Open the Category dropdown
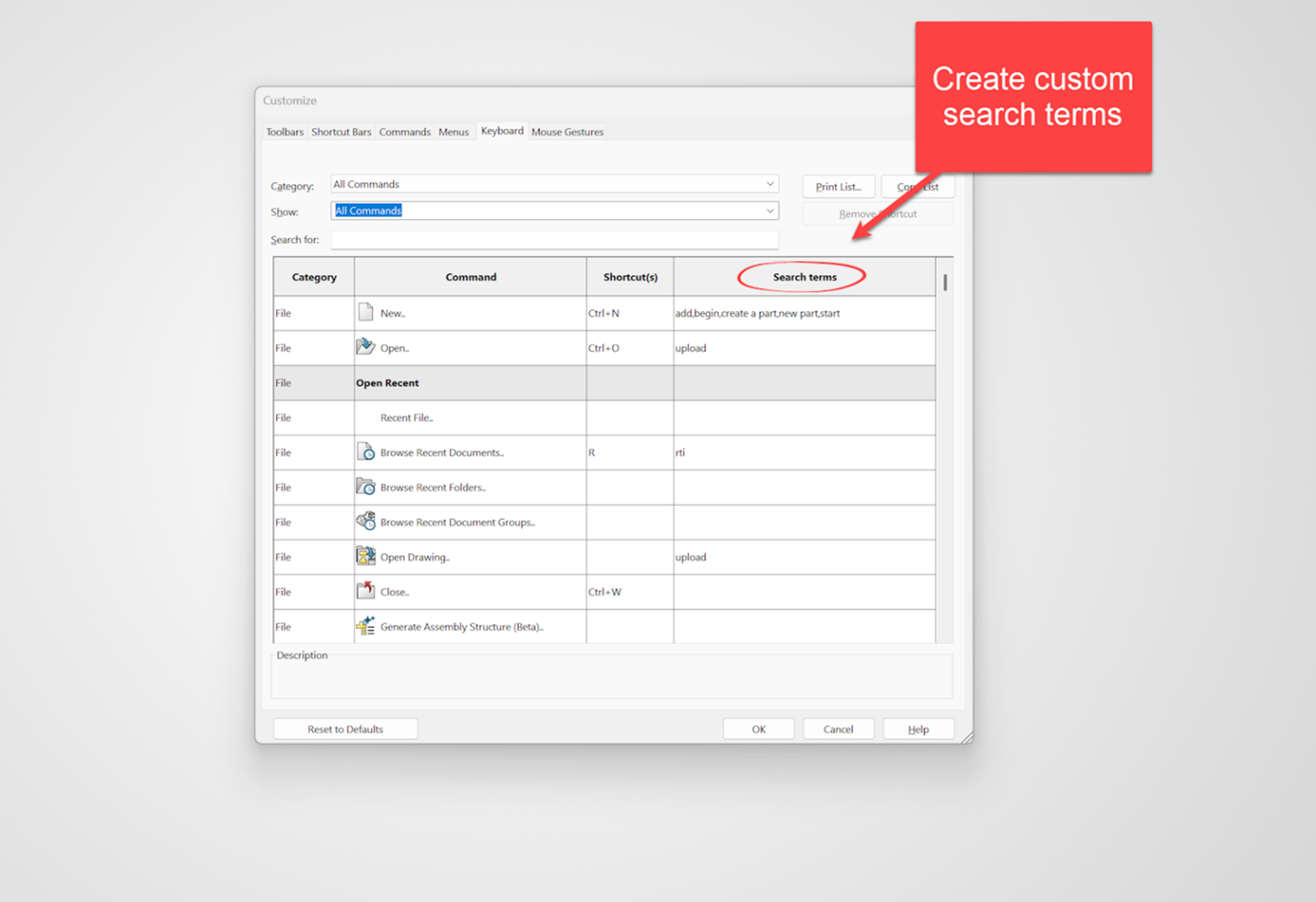This screenshot has width=1316, height=902. (554, 184)
